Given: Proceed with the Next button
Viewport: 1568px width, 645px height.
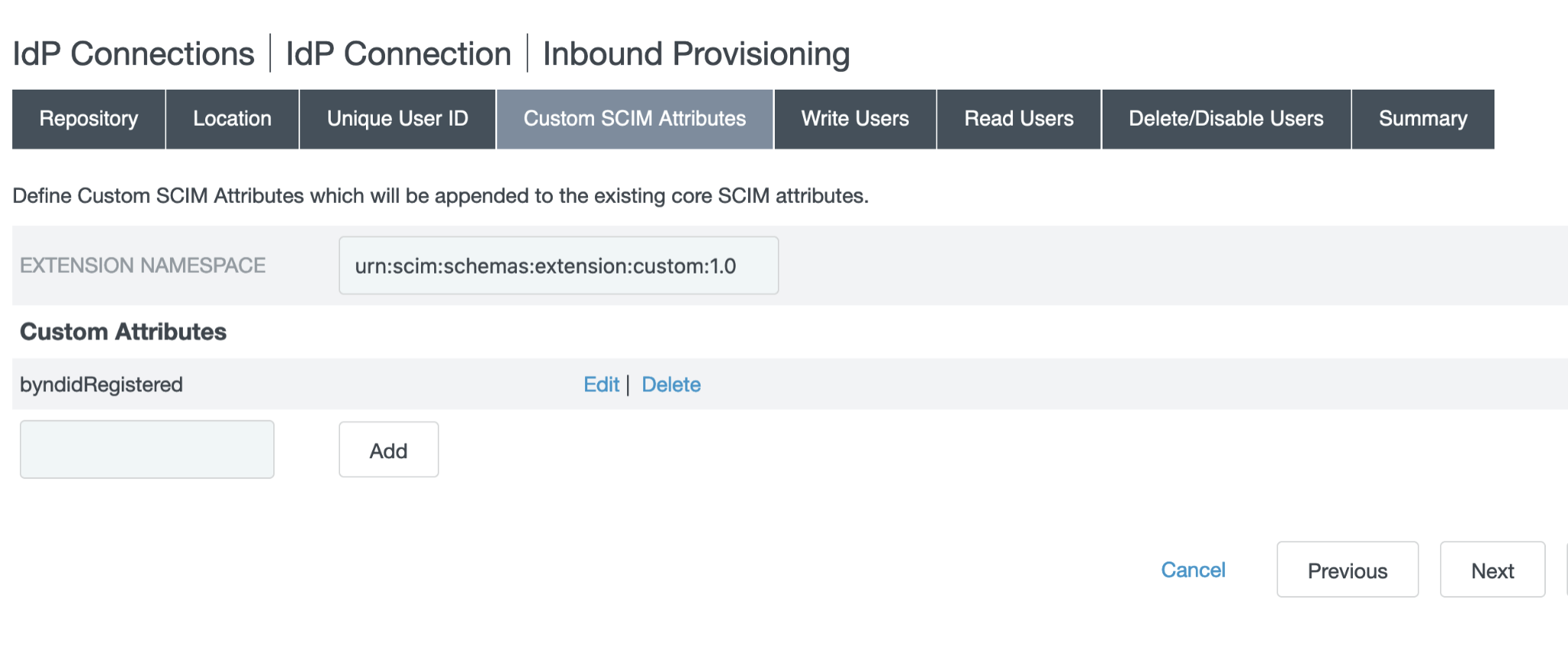Looking at the screenshot, I should click(x=1492, y=570).
